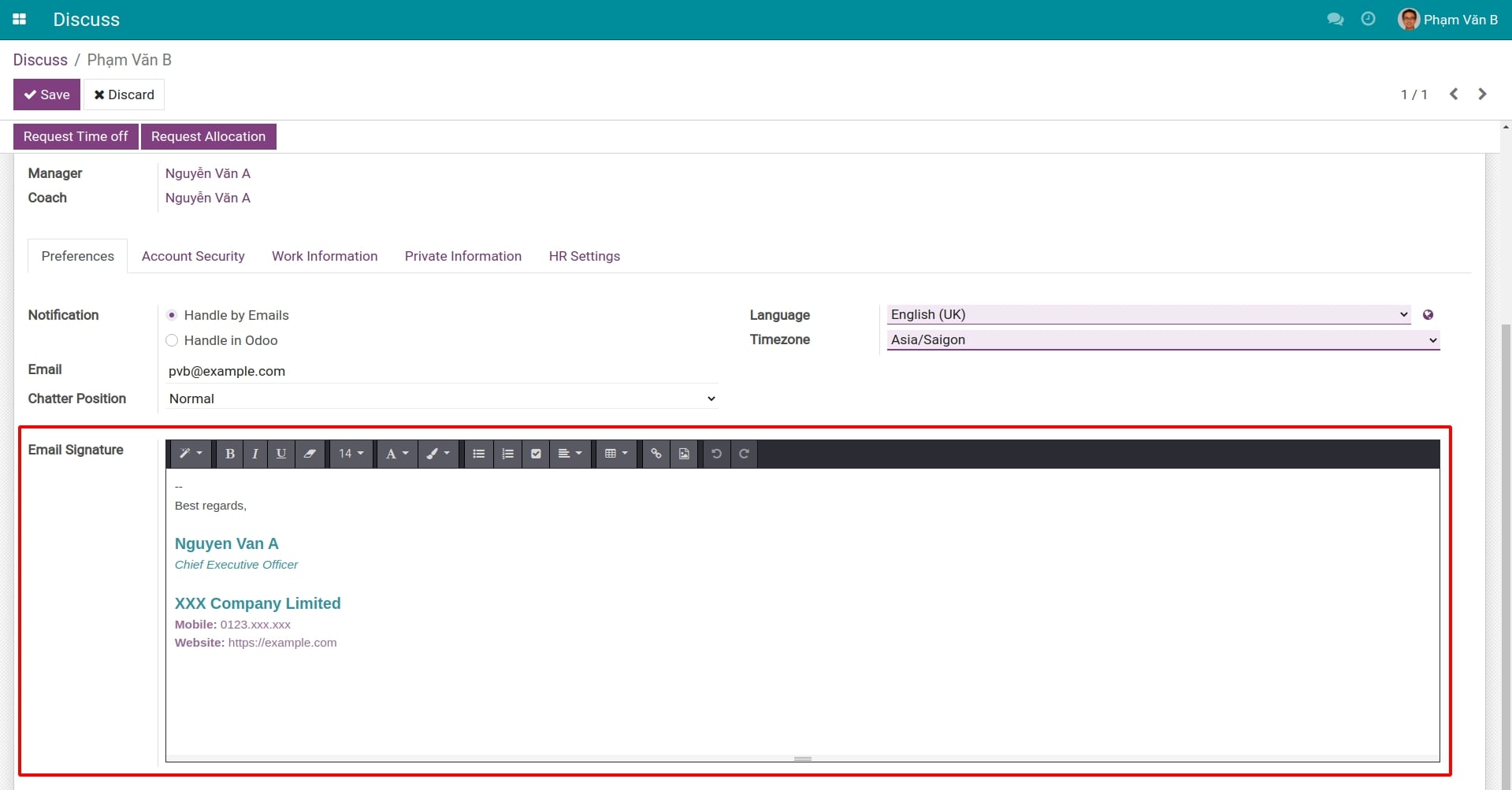
Task: Undo the last edit in editor
Action: pos(716,454)
